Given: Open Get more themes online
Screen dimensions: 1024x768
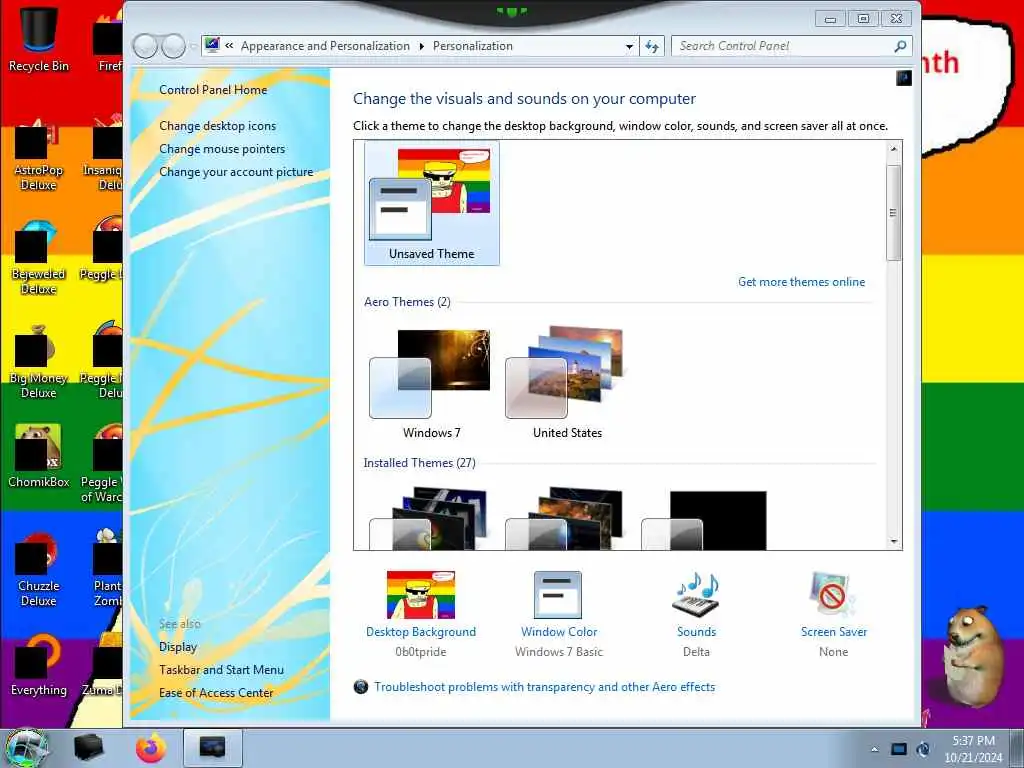Looking at the screenshot, I should point(801,281).
